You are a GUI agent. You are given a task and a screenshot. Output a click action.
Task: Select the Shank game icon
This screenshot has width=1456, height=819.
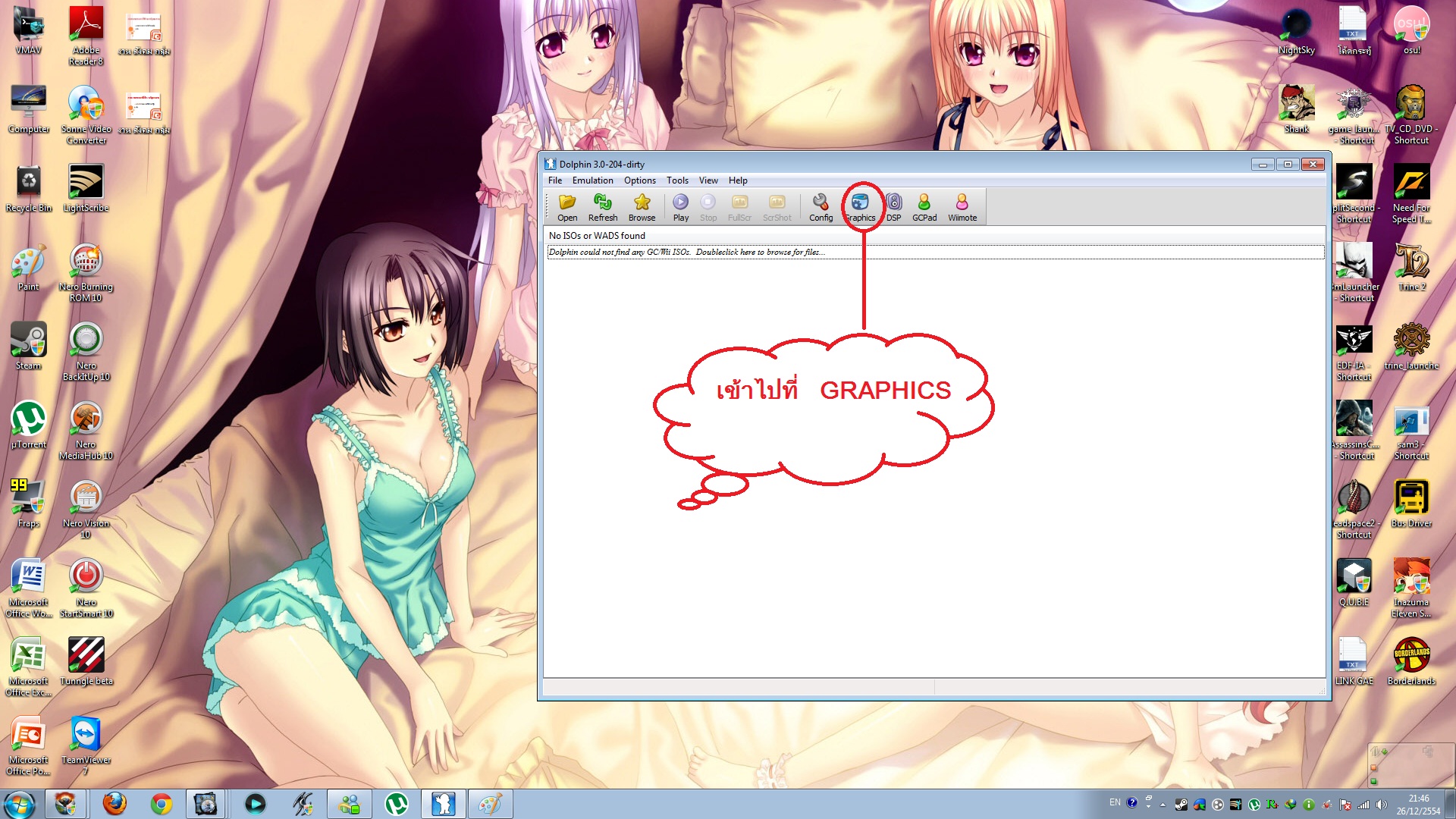tap(1297, 110)
